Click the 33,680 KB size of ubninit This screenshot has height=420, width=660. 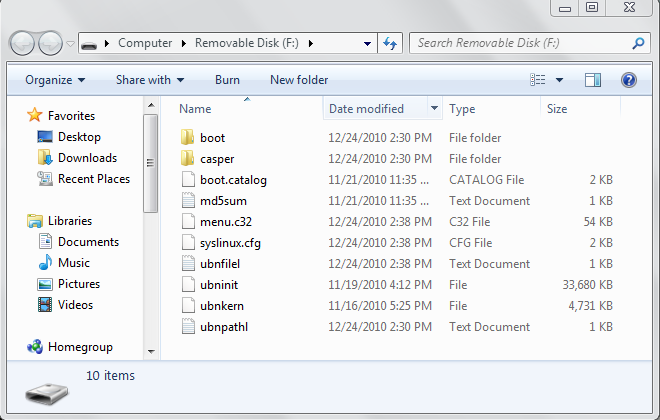coord(588,285)
